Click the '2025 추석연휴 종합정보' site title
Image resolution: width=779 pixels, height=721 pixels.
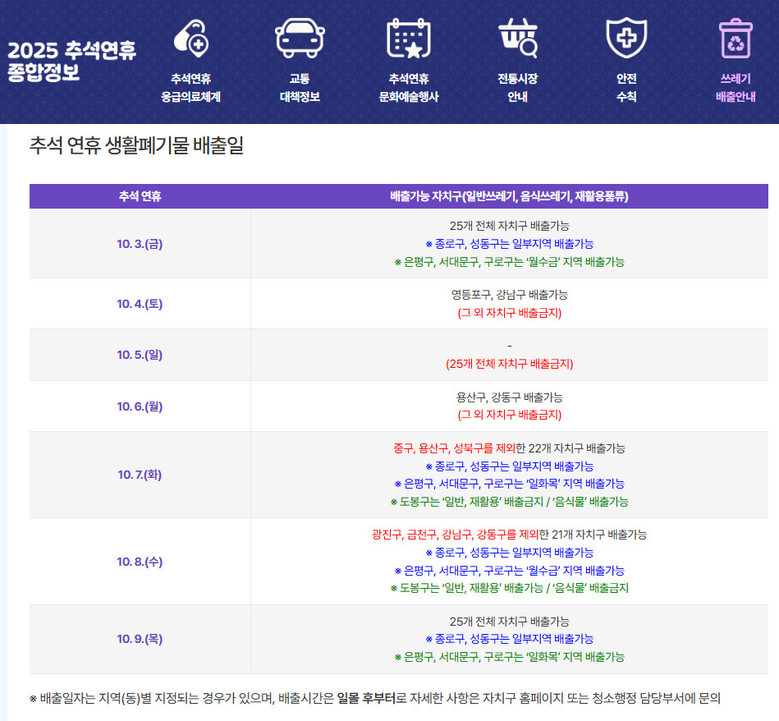coord(72,61)
